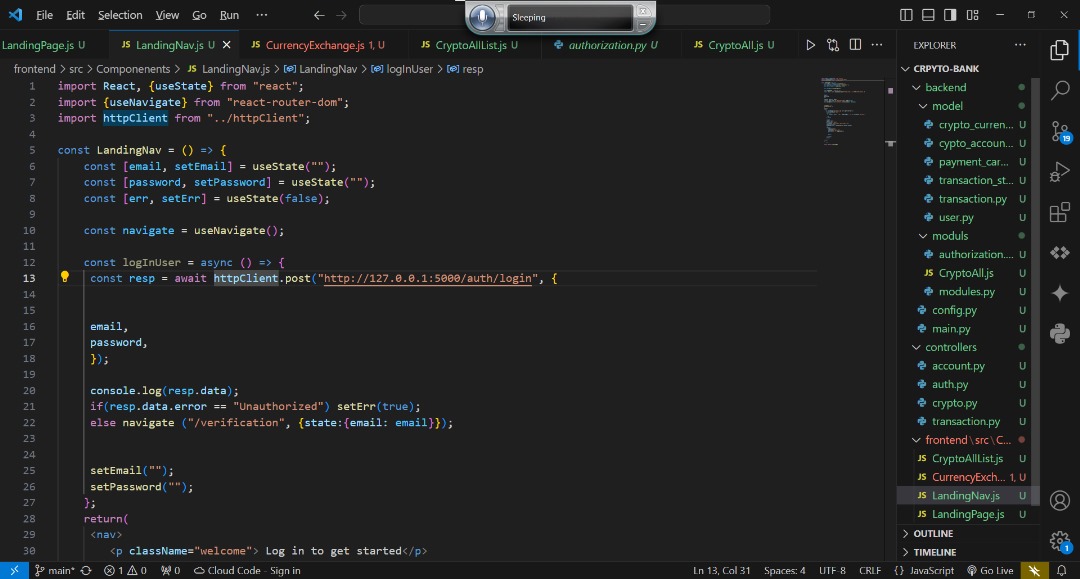
Task: Open the Run and Debug view
Action: coord(1059,171)
